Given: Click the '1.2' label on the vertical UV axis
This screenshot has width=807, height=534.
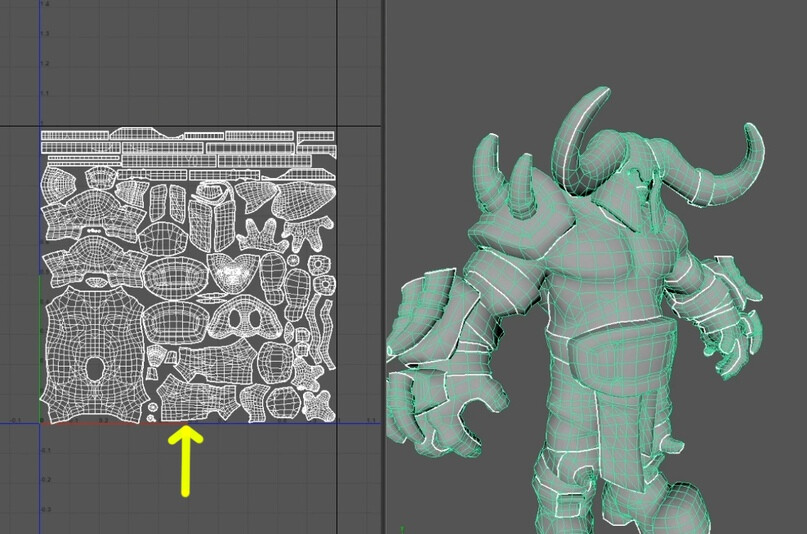Looking at the screenshot, I should point(45,63).
